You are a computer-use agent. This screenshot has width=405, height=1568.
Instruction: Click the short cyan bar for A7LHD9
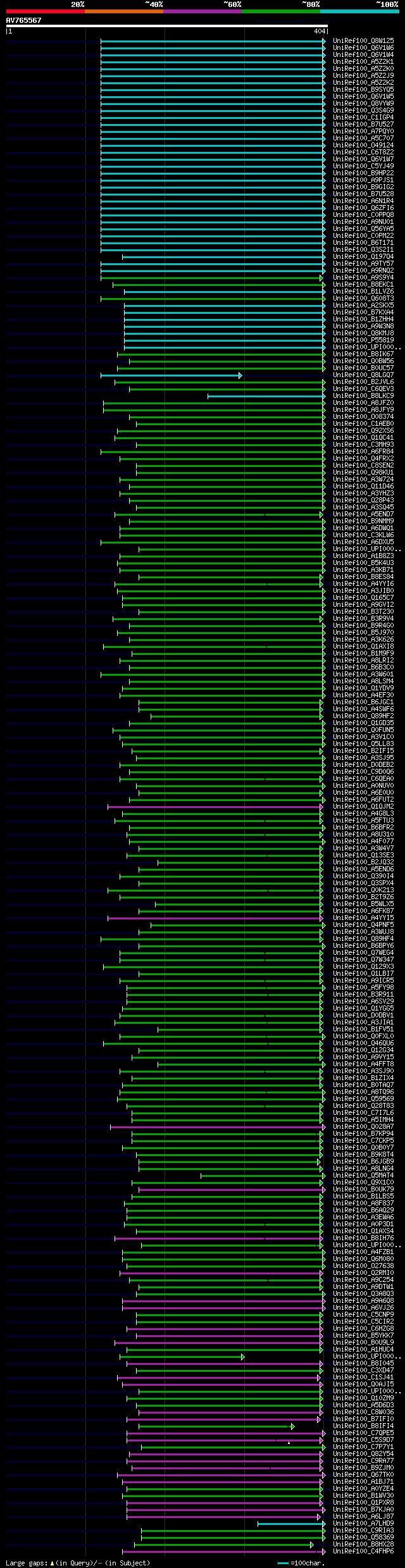tap(292, 1524)
